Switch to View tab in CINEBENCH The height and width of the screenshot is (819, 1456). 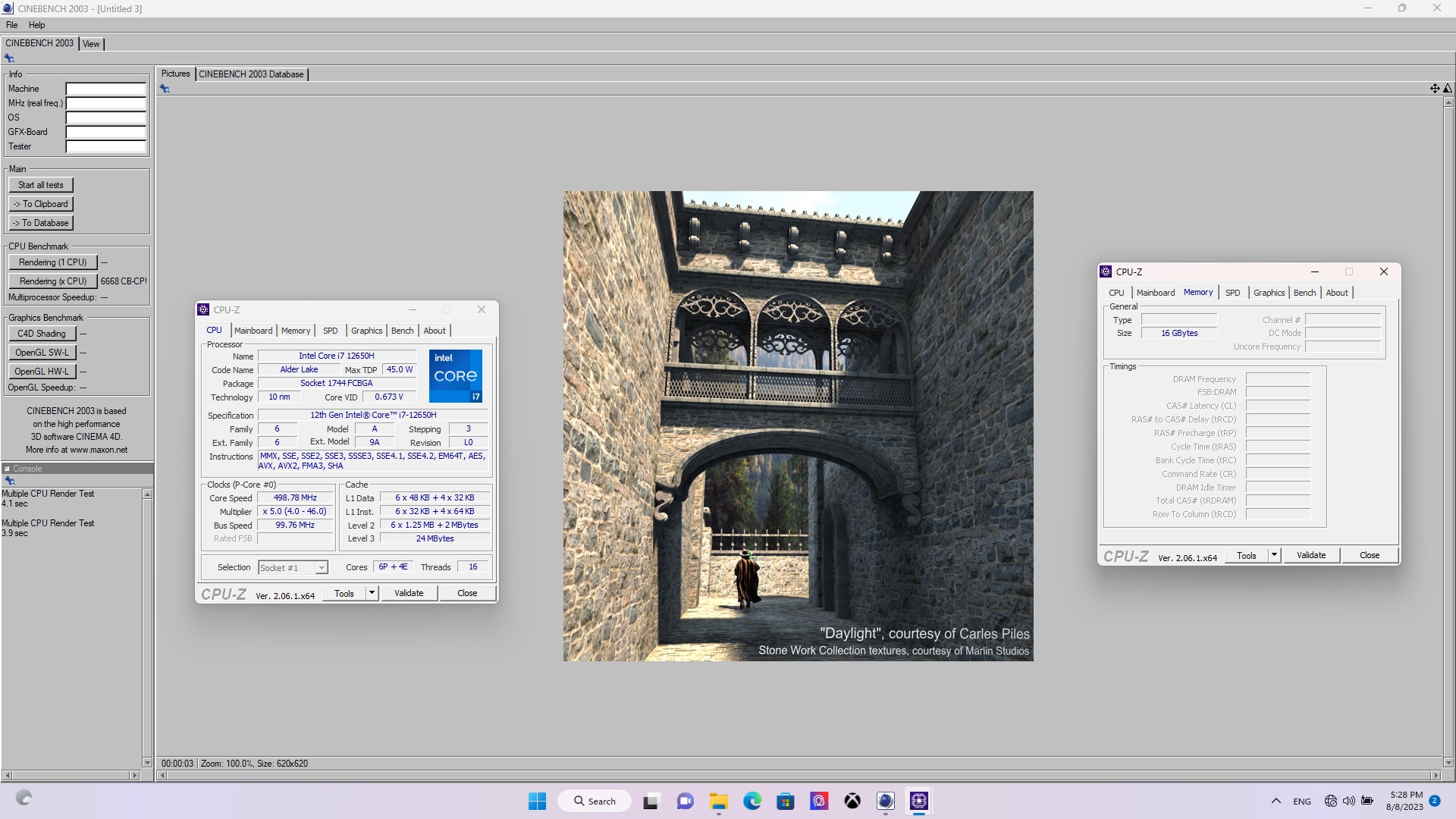point(91,44)
